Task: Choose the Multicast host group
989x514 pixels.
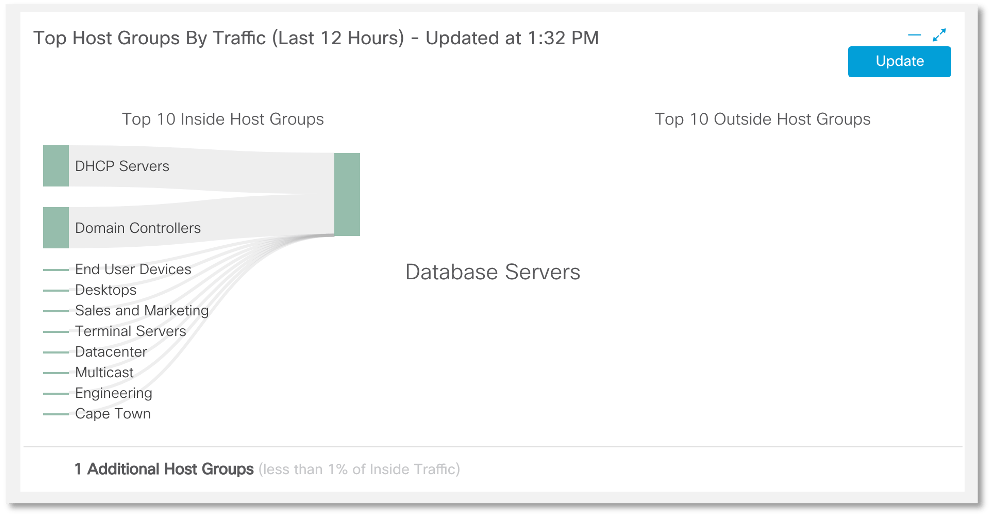Action: click(104, 372)
